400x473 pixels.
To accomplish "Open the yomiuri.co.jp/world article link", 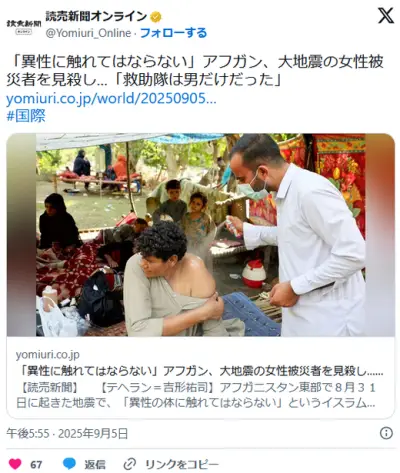I will (x=111, y=99).
